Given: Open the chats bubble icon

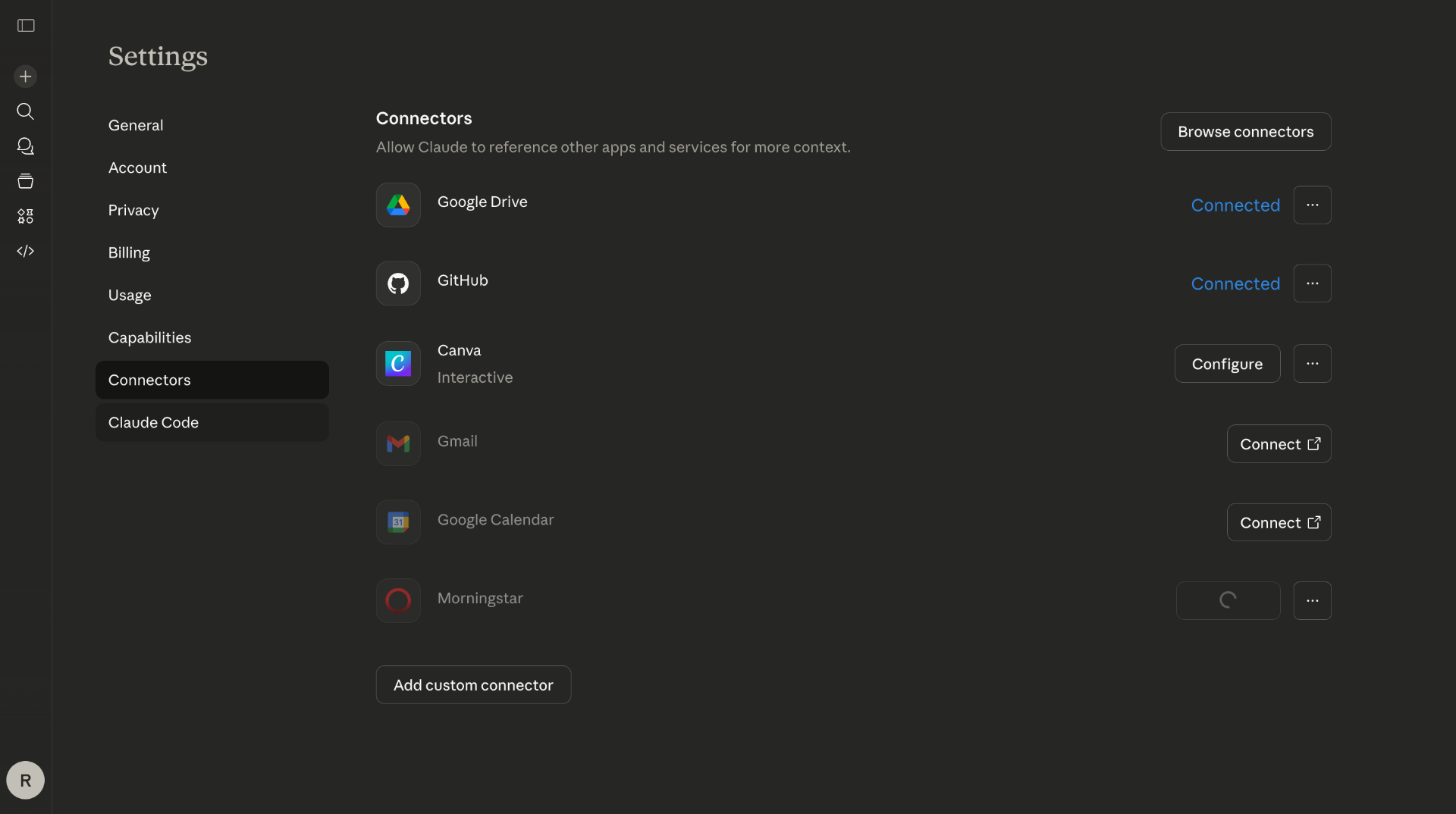Looking at the screenshot, I should (26, 146).
